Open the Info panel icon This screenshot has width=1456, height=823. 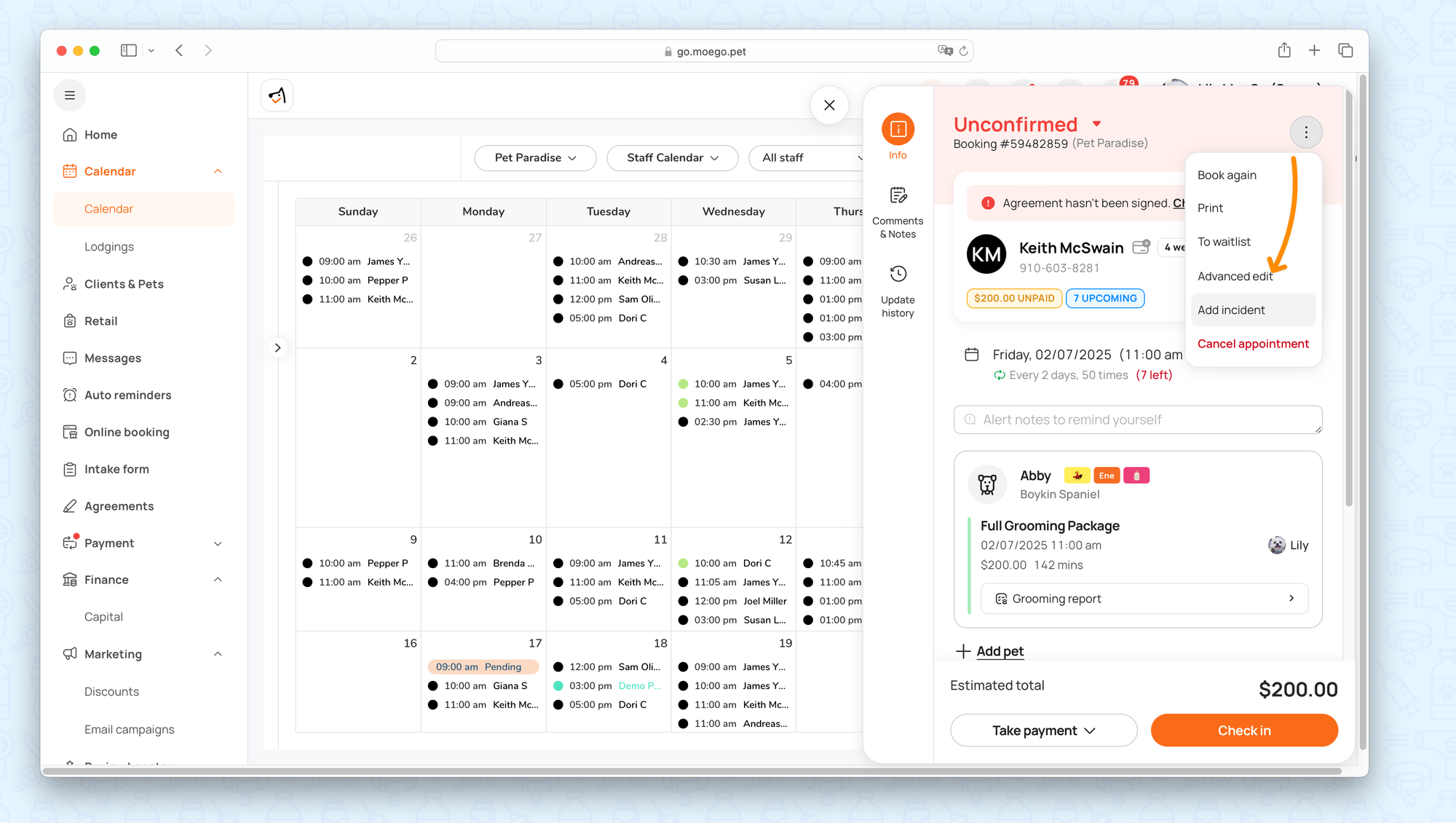[898, 130]
